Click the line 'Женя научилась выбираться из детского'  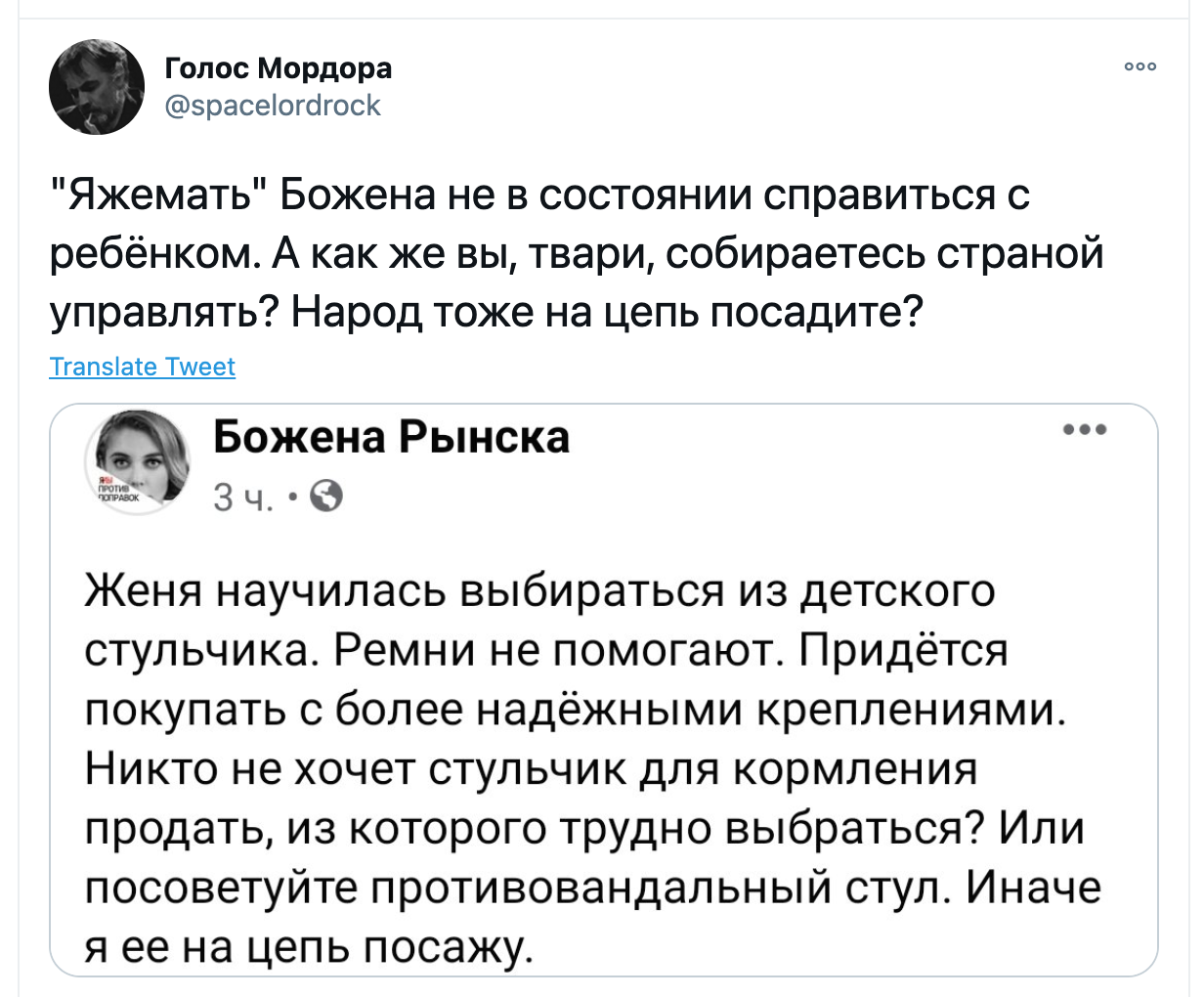pos(540,593)
